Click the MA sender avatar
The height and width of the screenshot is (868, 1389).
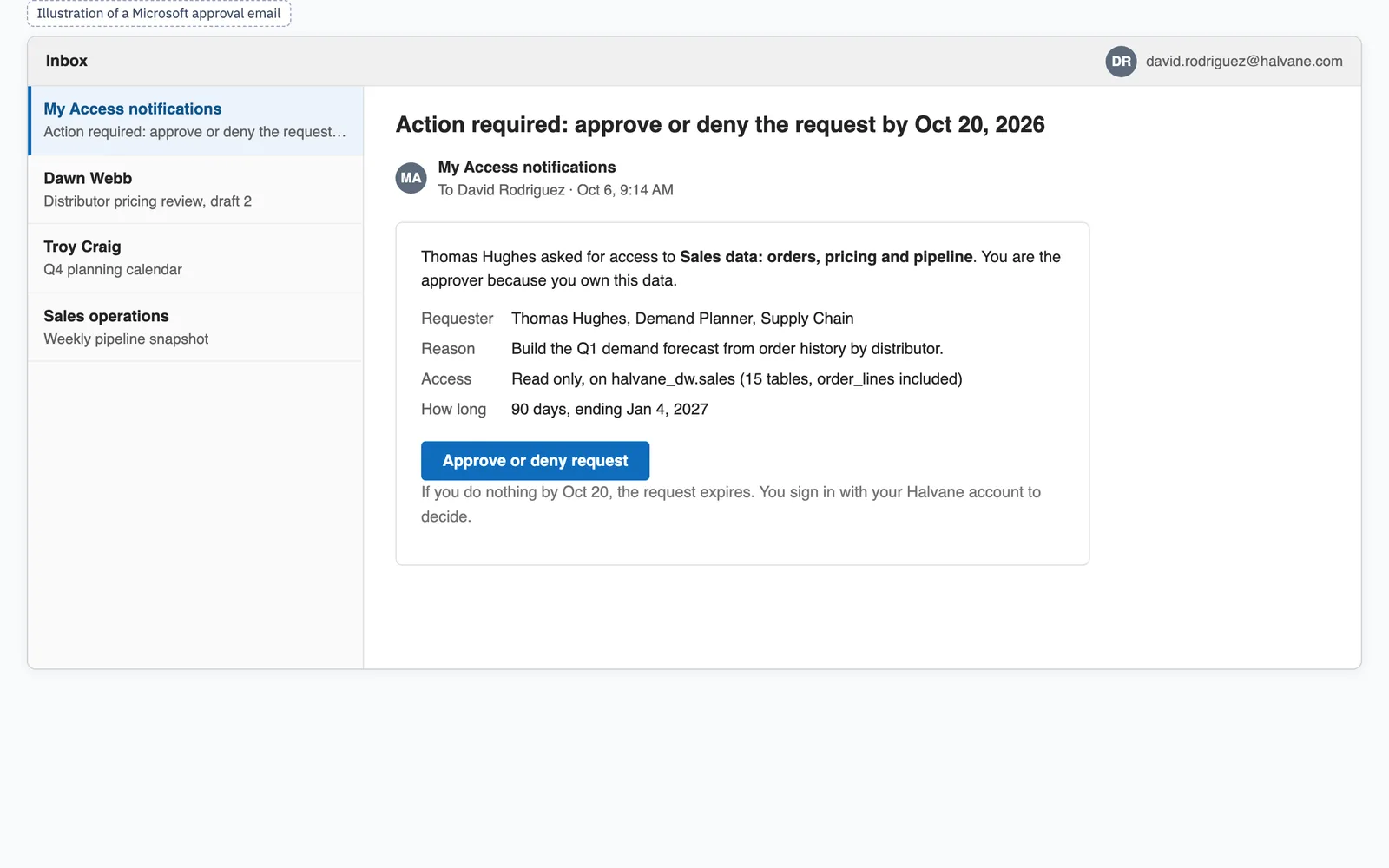[x=411, y=178]
